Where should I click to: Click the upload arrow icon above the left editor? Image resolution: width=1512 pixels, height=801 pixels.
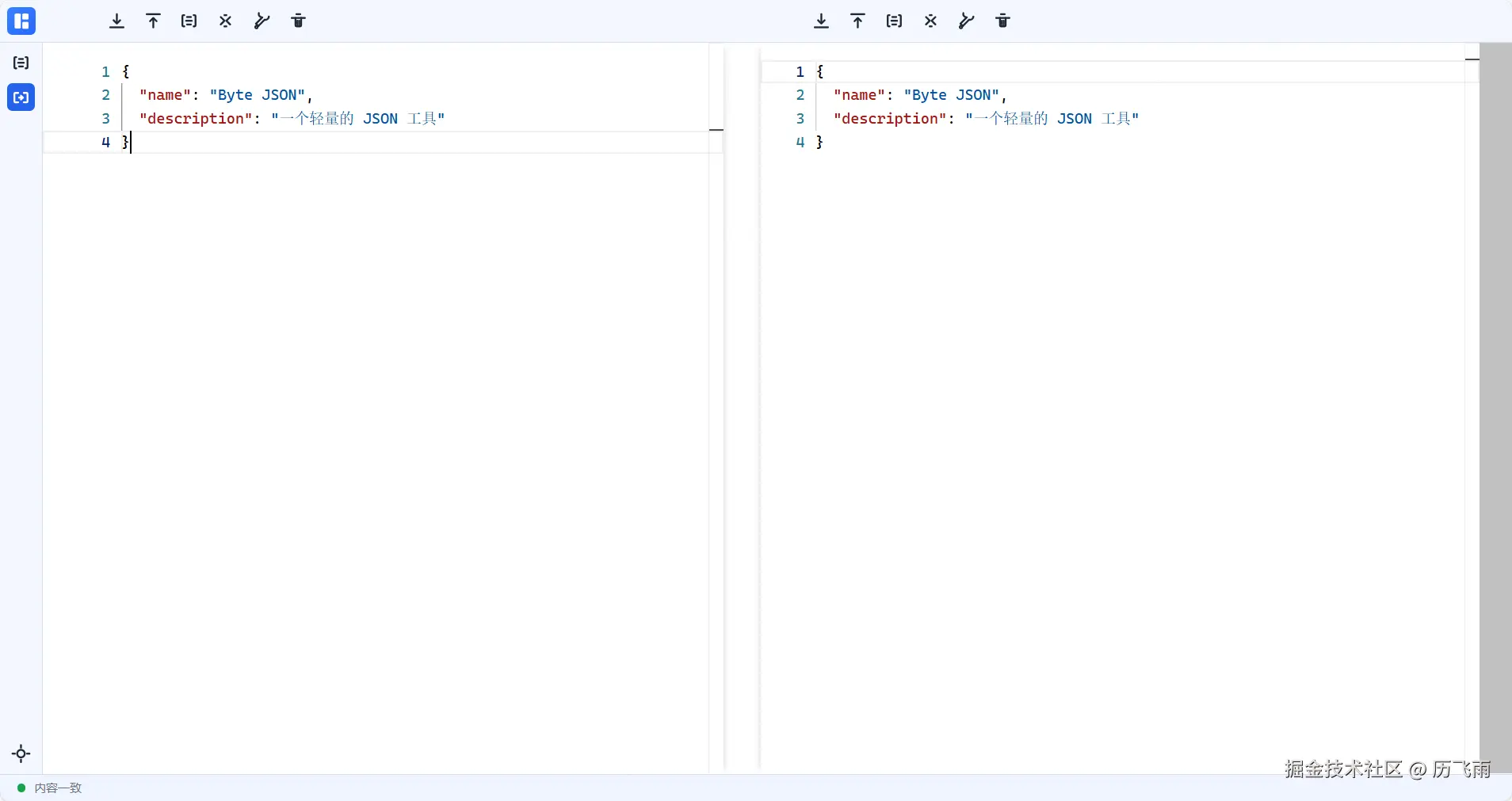coord(154,21)
